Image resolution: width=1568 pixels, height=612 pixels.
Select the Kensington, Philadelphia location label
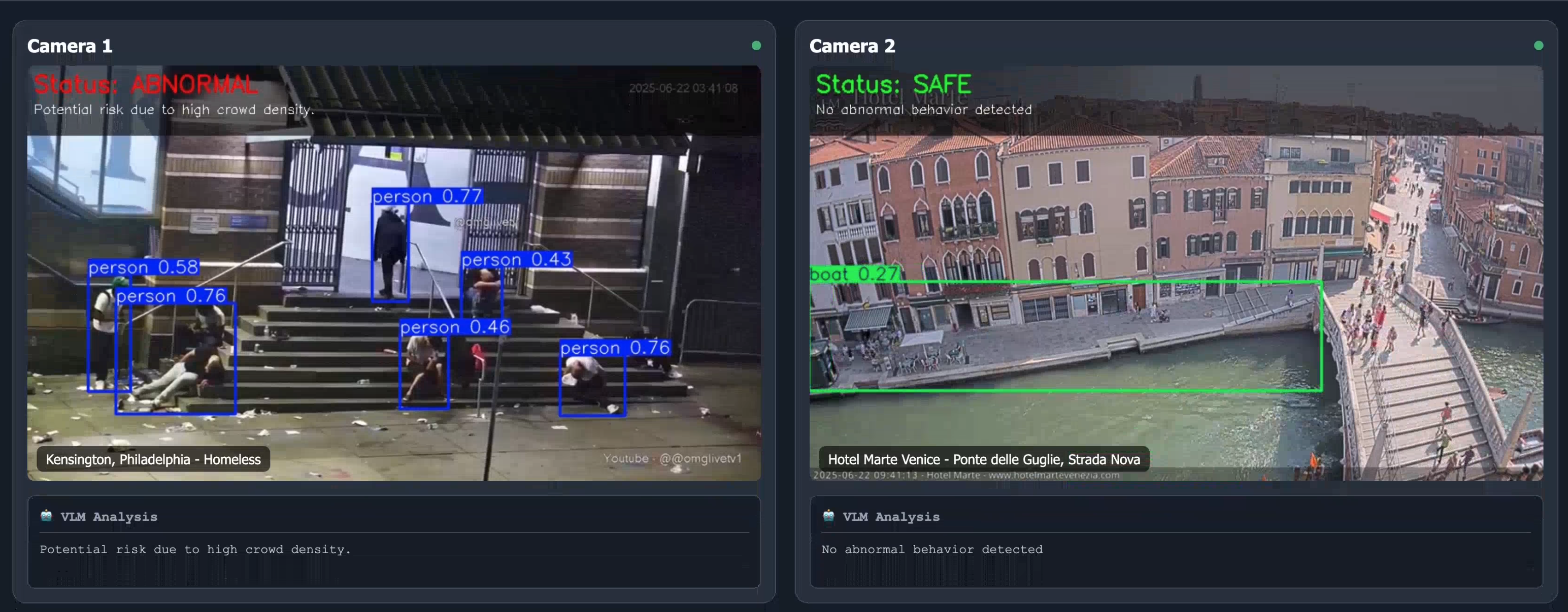[153, 459]
